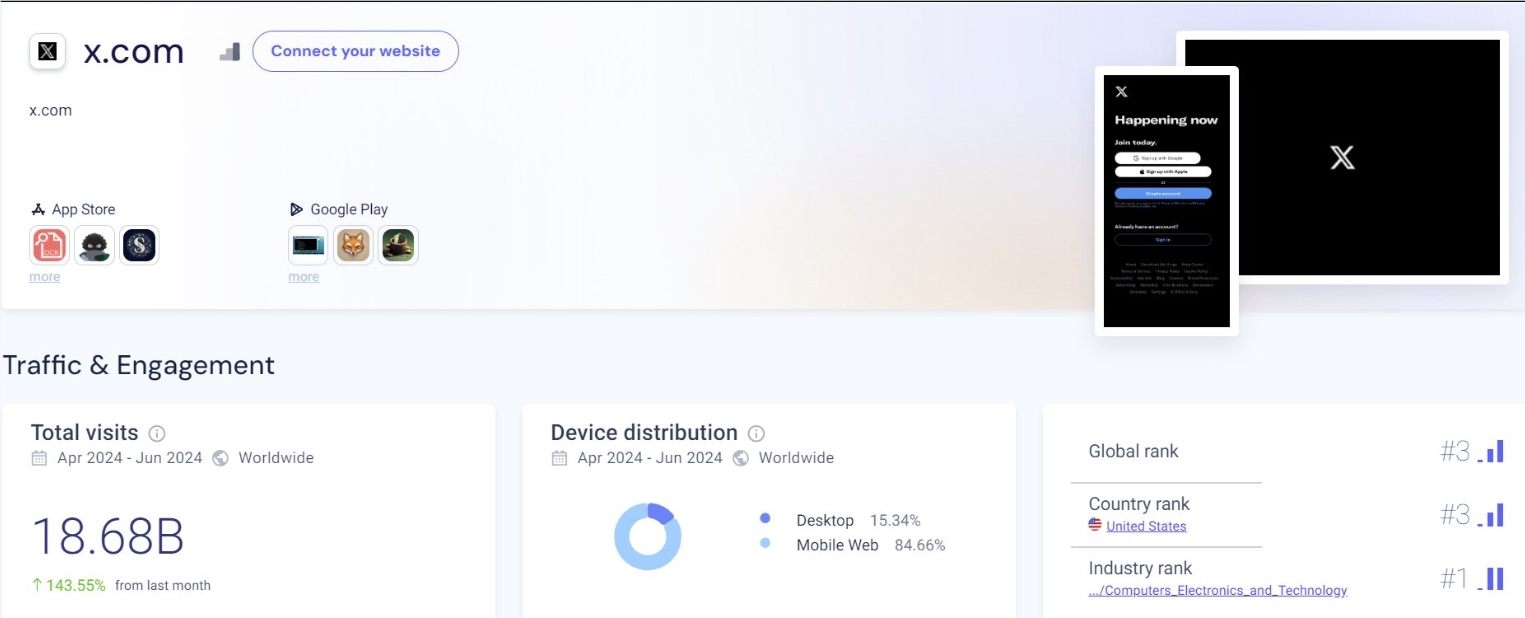Click the info icon beside Device distribution
The height and width of the screenshot is (618, 1525).
coord(757,433)
